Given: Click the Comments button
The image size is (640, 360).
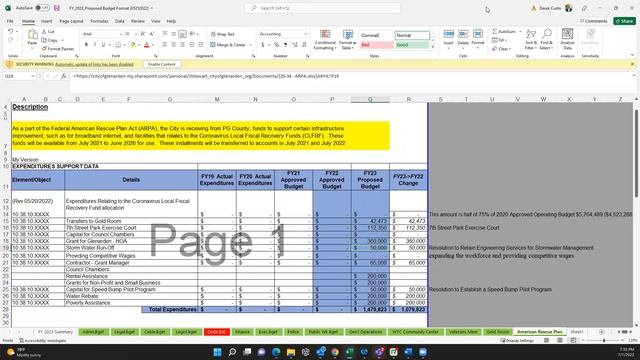Looking at the screenshot, I should click(x=593, y=21).
